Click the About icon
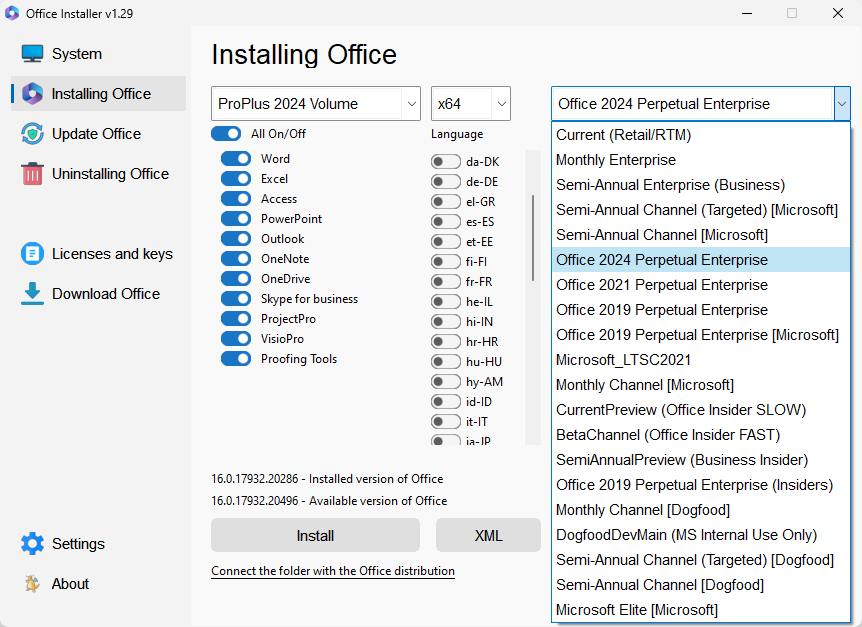Viewport: 862px width, 627px height. [32, 584]
